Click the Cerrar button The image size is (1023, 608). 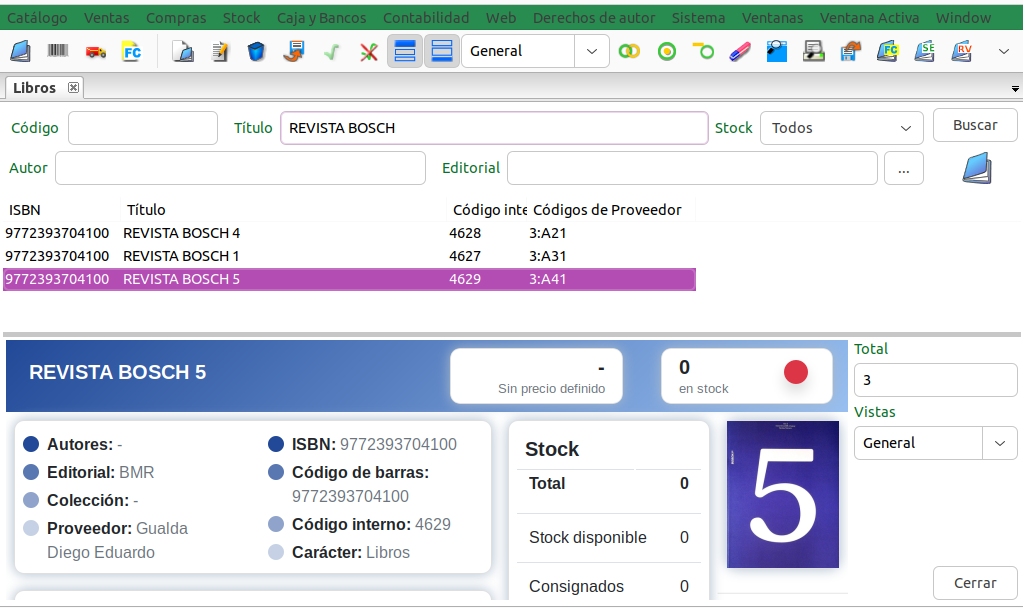975,583
